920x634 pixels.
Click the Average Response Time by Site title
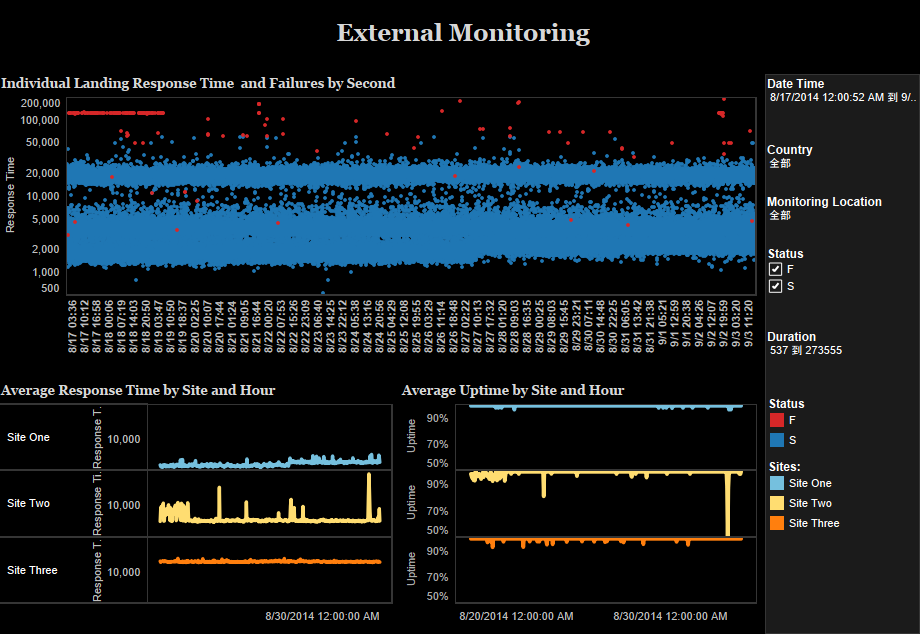coord(138,390)
